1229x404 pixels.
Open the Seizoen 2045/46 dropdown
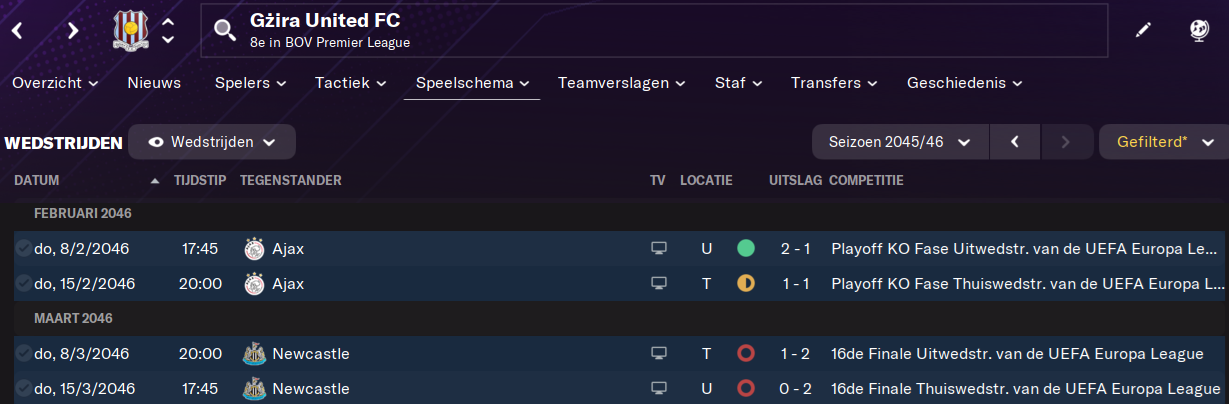point(900,142)
